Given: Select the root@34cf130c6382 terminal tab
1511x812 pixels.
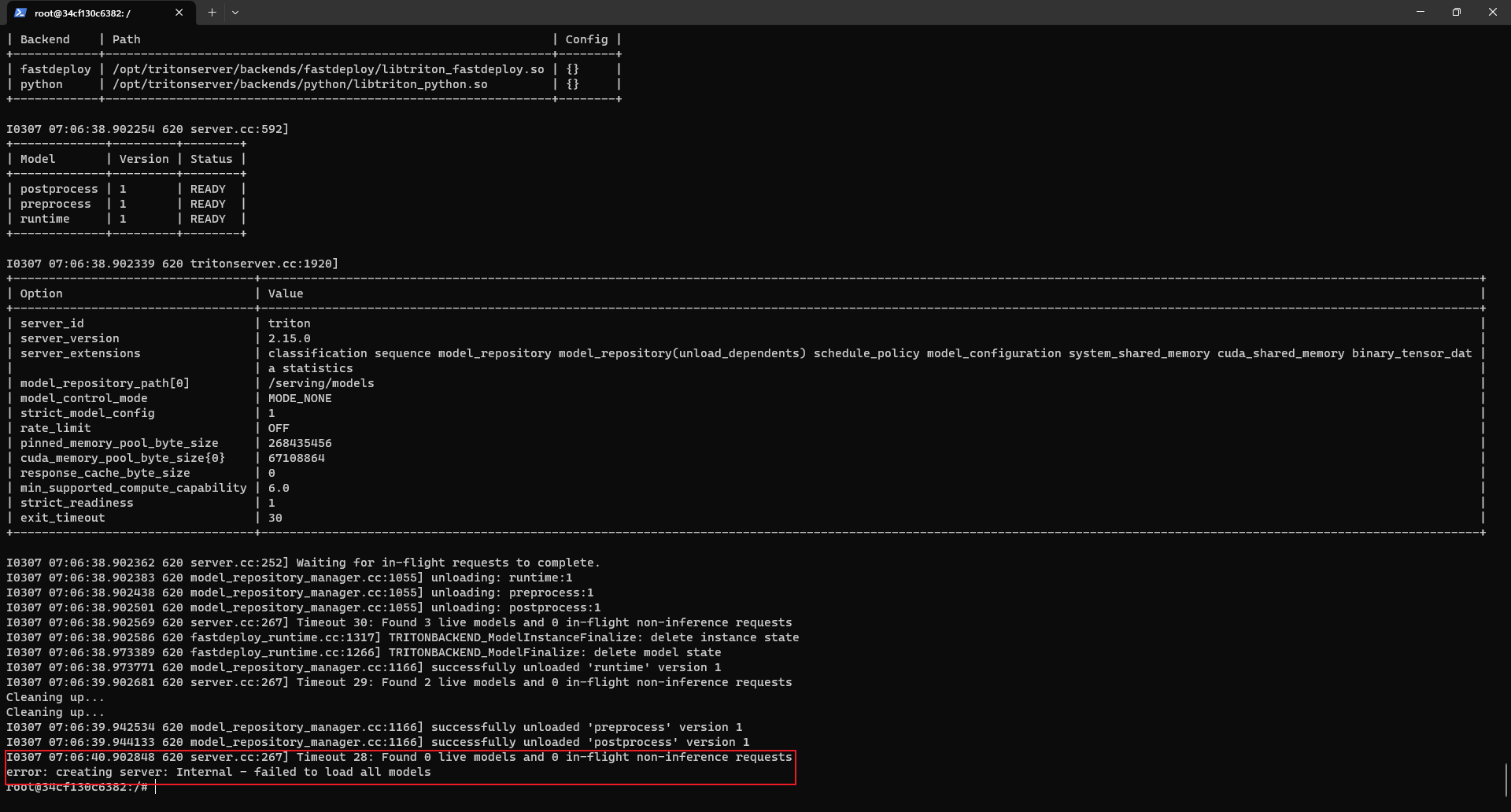Looking at the screenshot, I should pos(99,13).
